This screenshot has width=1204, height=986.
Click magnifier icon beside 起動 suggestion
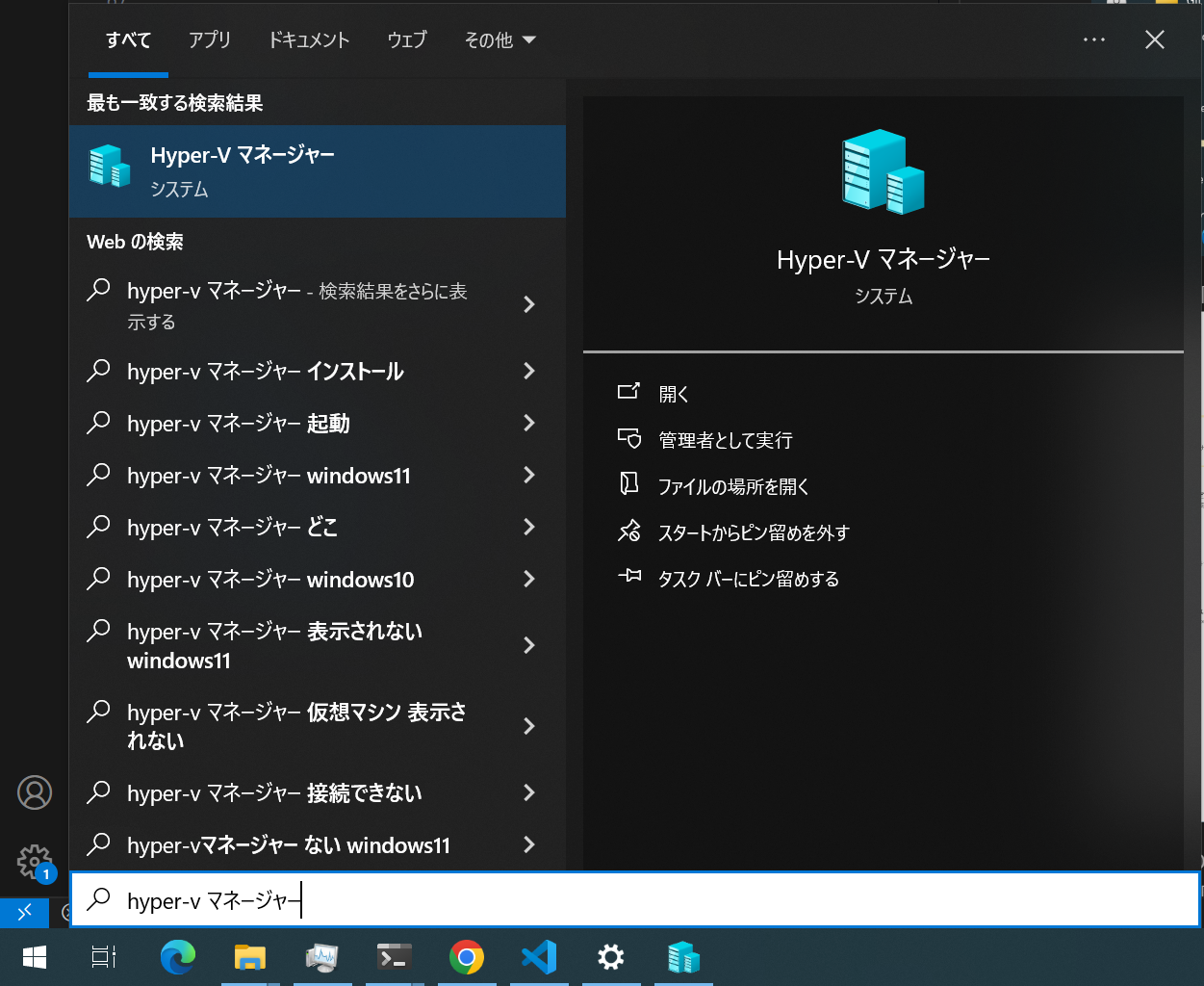point(98,423)
